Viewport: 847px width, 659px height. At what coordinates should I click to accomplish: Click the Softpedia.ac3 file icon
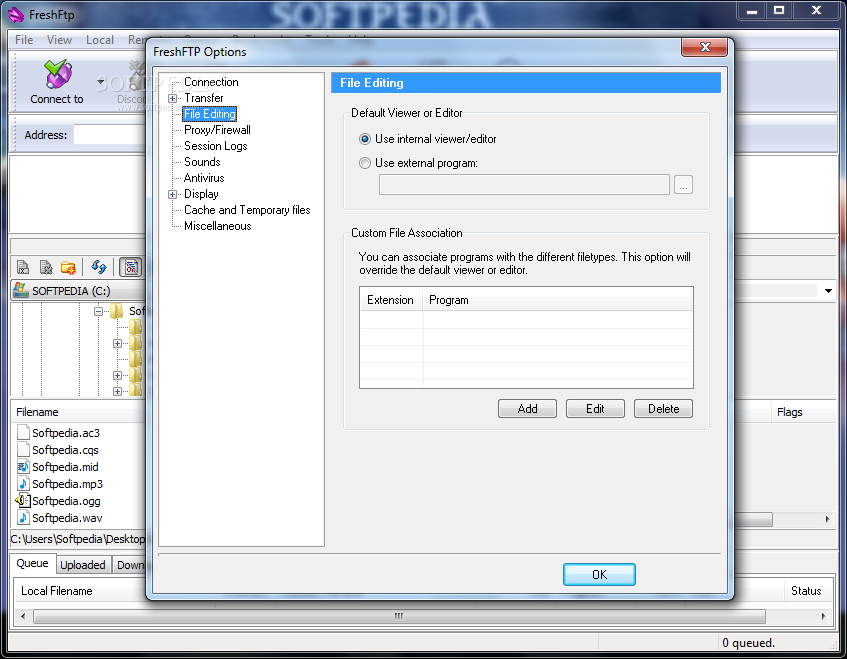pos(23,433)
